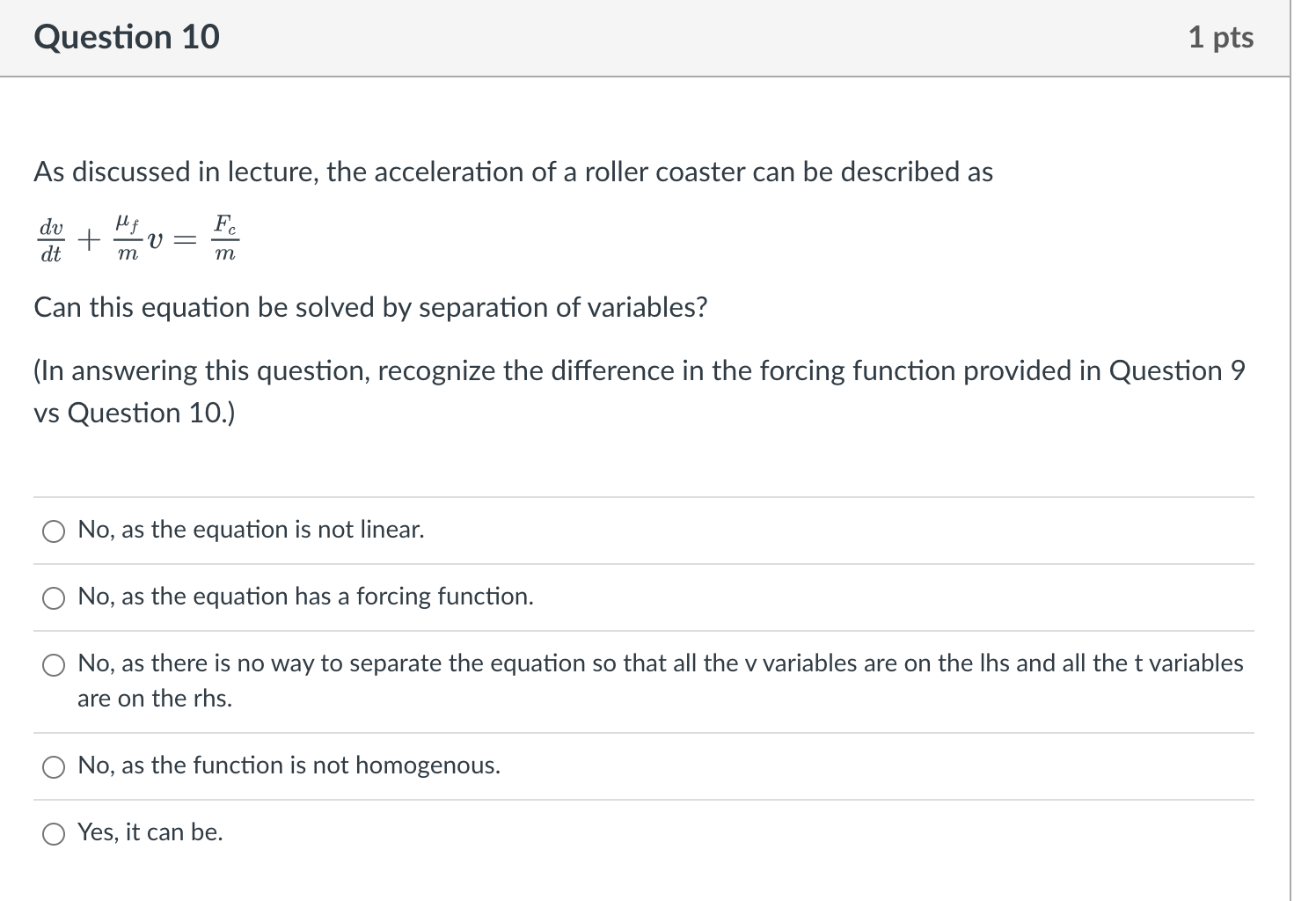Click the "1 pts" label
Screen dimensions: 1316x901
pyautogui.click(x=1225, y=37)
